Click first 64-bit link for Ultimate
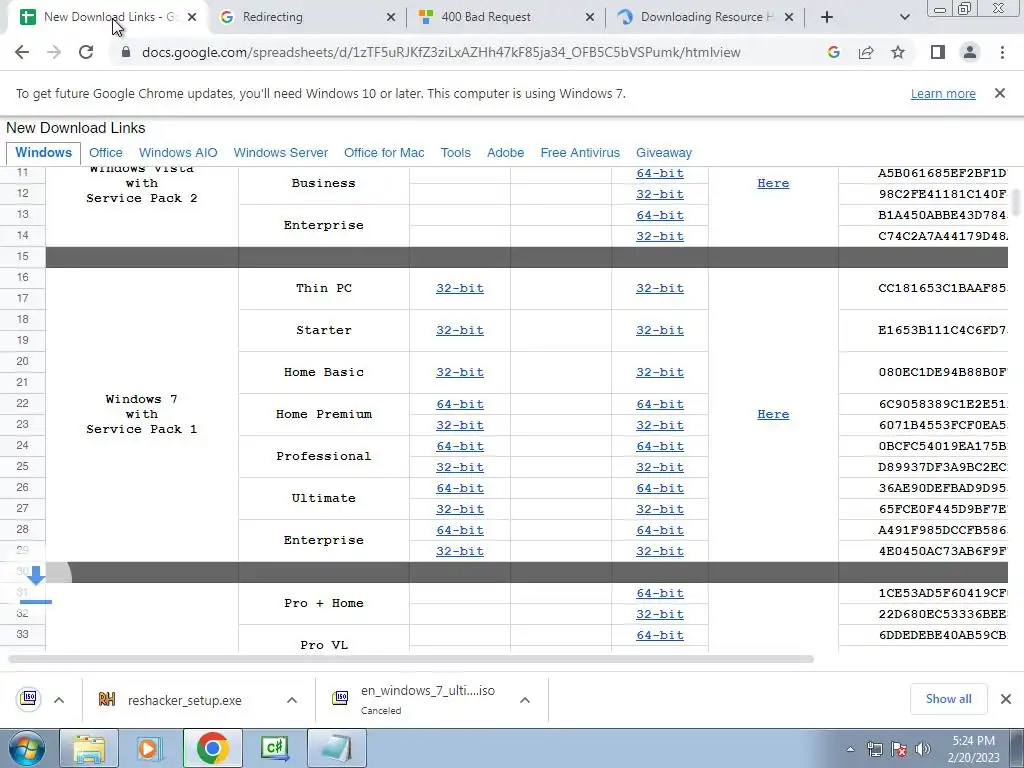 tap(460, 488)
